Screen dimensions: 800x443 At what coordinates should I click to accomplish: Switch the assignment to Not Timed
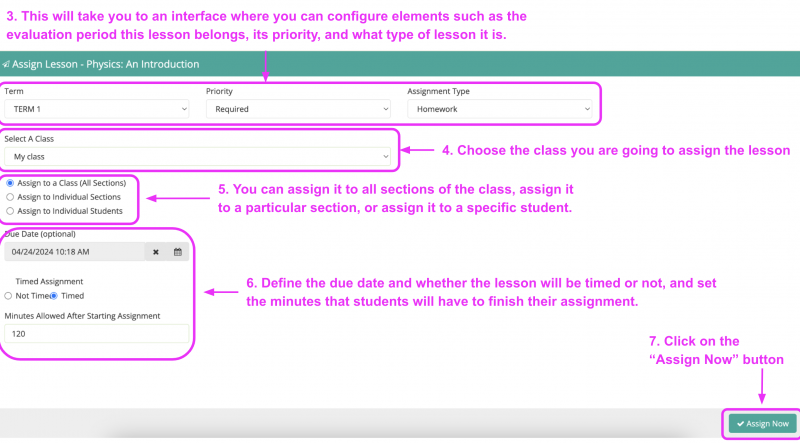(x=9, y=296)
